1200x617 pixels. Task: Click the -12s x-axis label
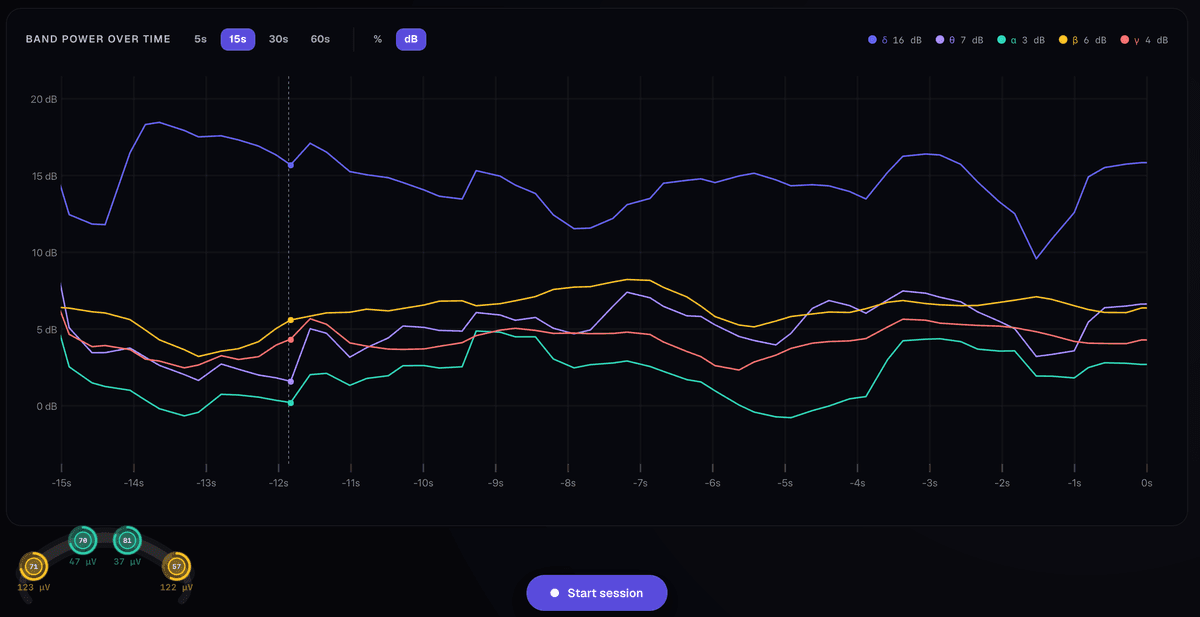coord(279,483)
